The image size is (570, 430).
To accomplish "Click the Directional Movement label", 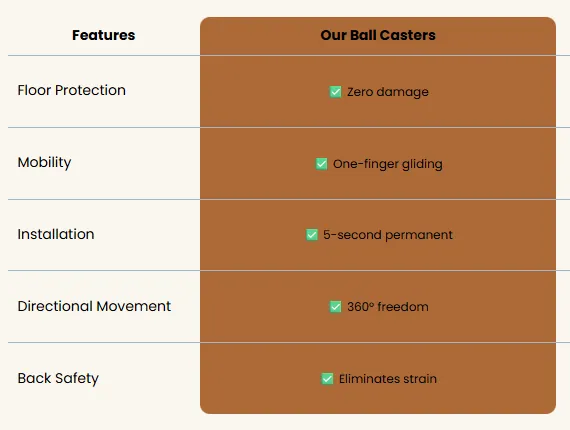I will [94, 306].
